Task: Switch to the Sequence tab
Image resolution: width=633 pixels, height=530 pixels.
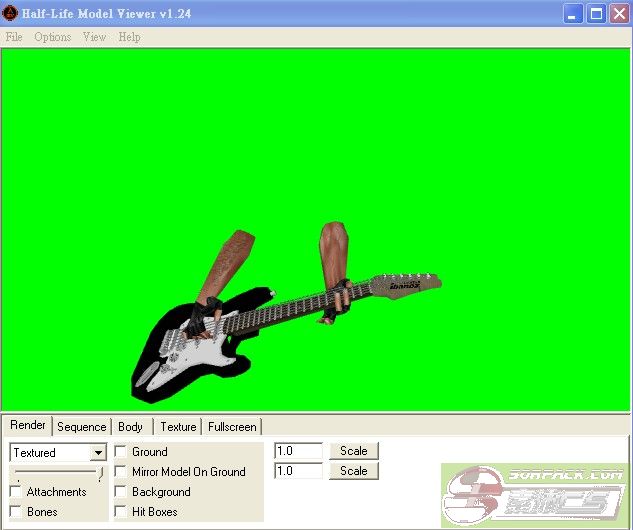Action: point(81,427)
